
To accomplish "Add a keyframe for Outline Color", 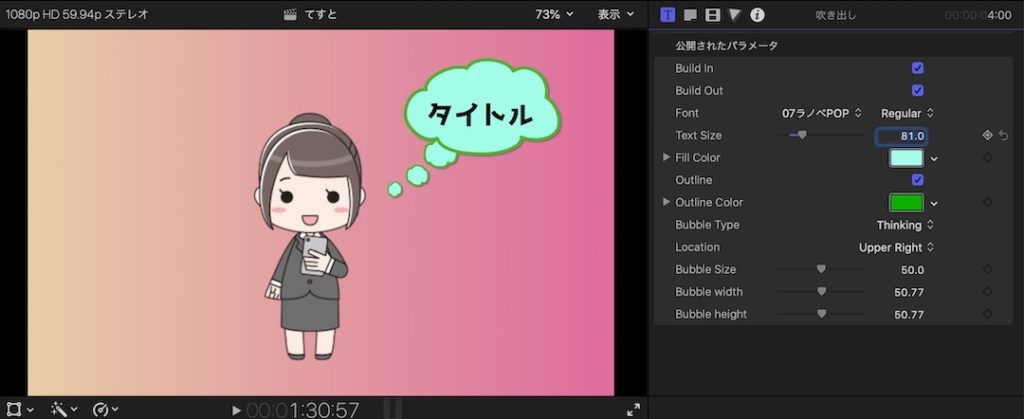I will (x=987, y=202).
